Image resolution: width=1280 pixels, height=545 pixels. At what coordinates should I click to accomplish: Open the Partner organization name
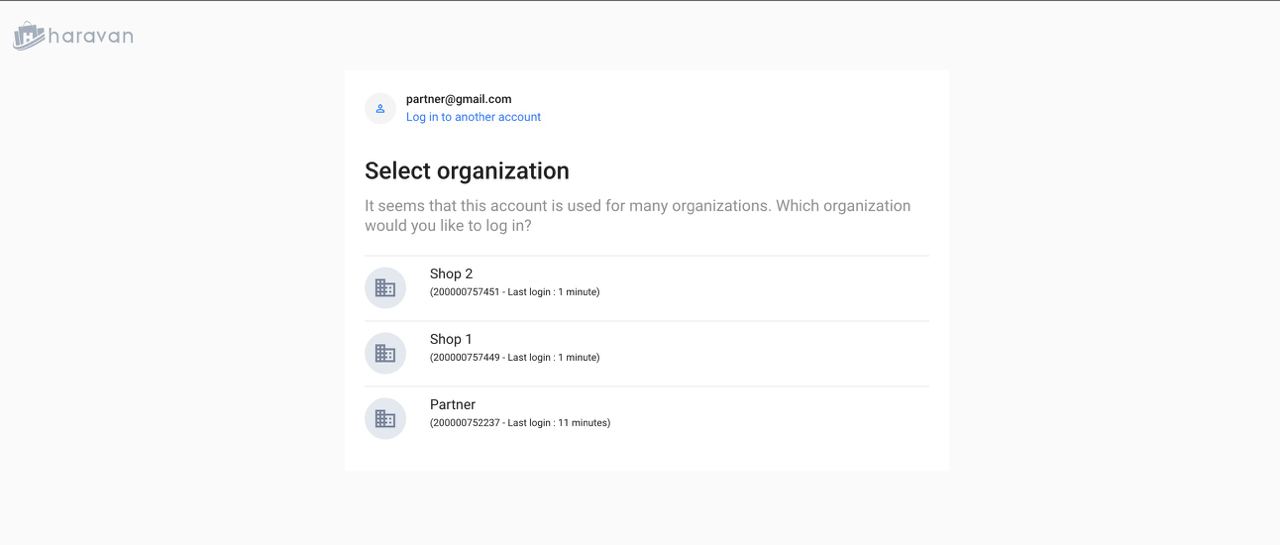(x=453, y=405)
